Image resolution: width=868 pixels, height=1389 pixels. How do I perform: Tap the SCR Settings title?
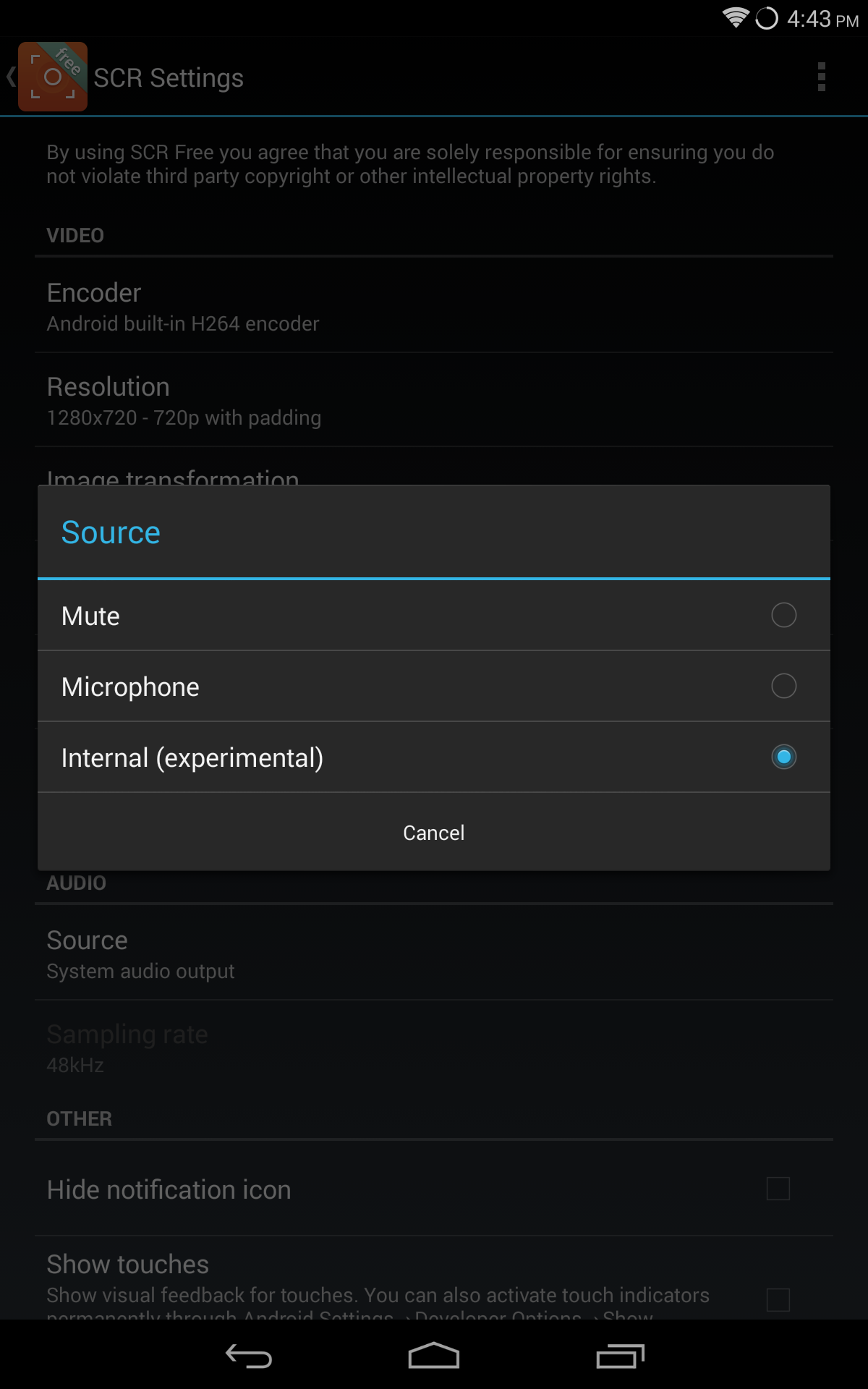(168, 77)
